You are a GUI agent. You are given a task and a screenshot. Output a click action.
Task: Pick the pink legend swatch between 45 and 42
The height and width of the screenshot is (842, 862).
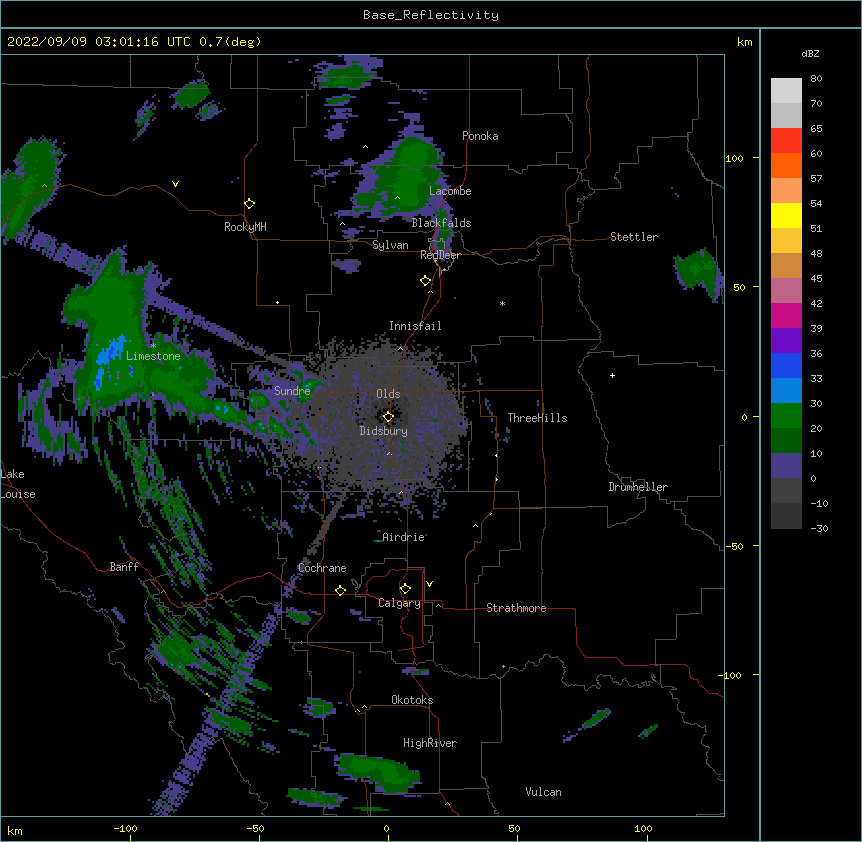click(x=786, y=290)
